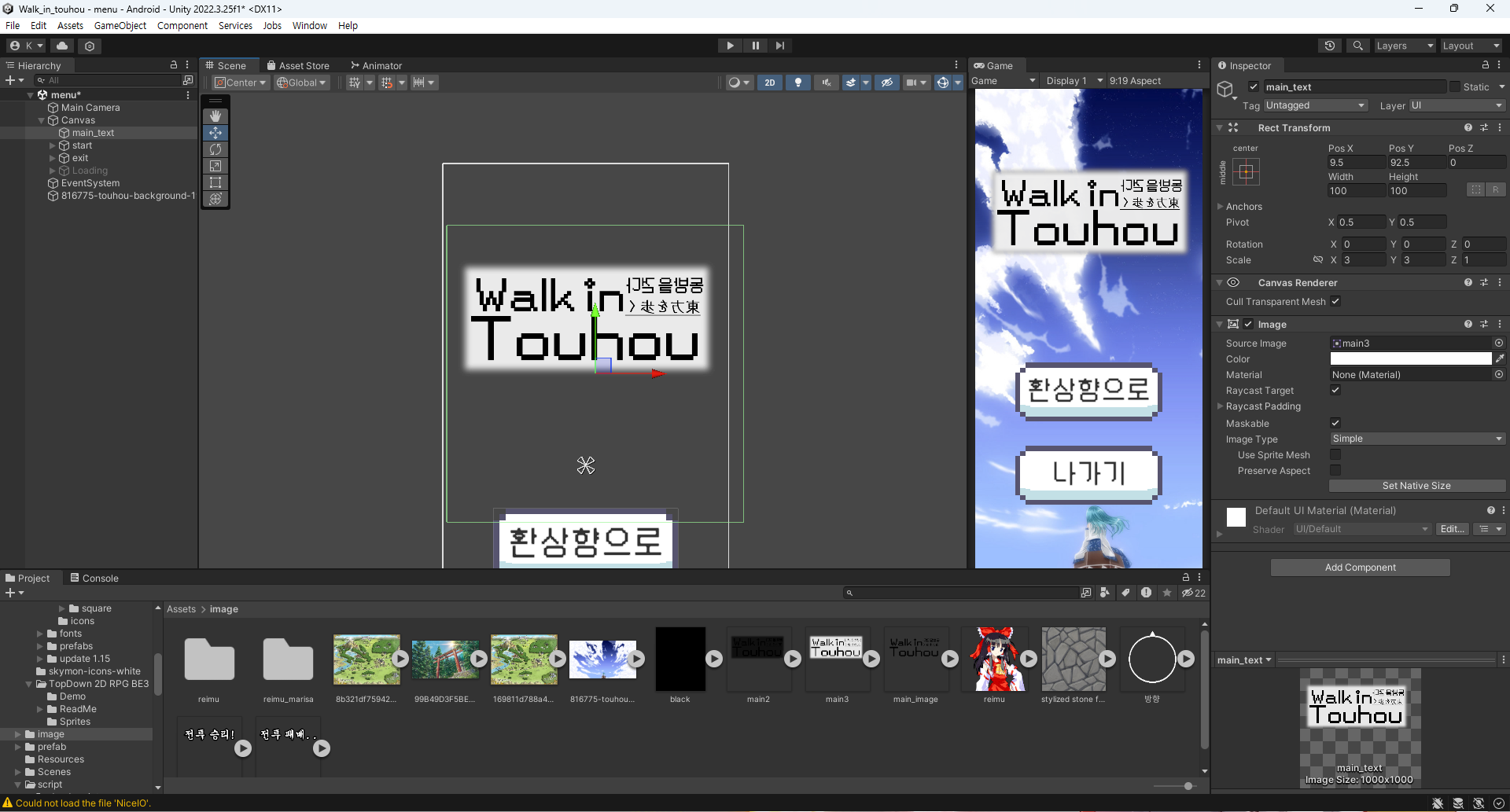The image size is (1510, 812).
Task: Click the Play button
Action: point(731,46)
